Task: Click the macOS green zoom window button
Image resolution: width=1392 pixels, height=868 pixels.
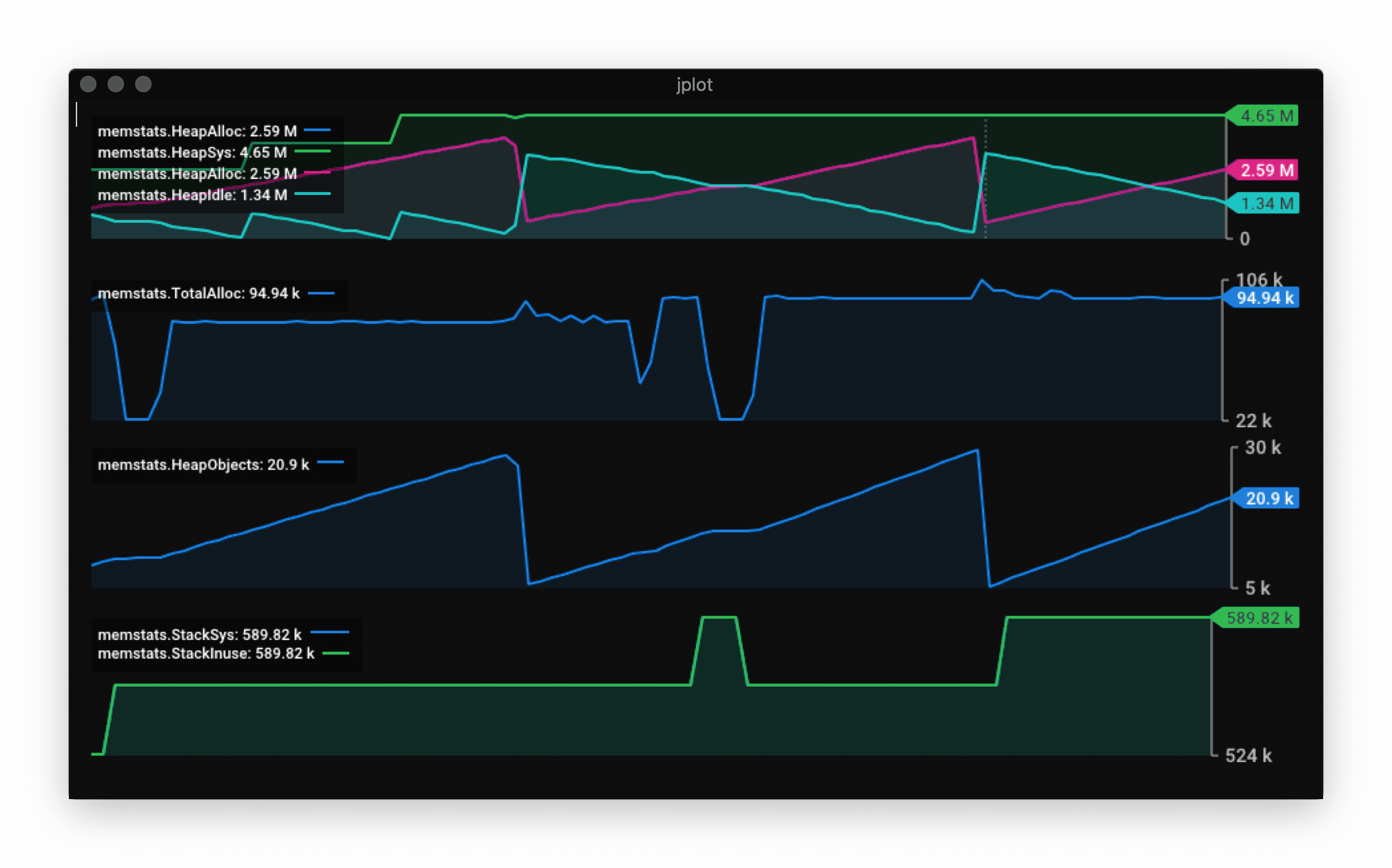Action: [x=145, y=84]
